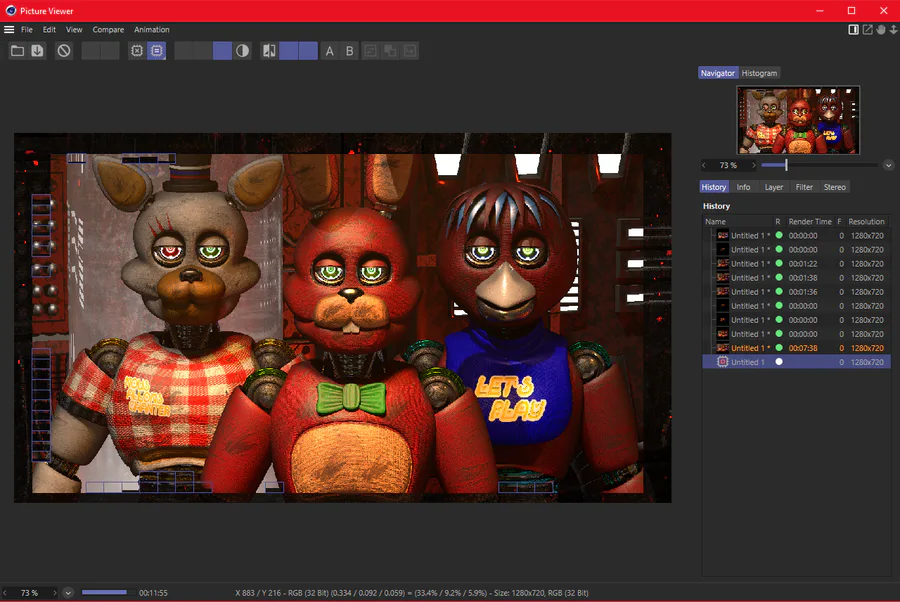Click the F column header
The image size is (900, 602).
tap(839, 222)
